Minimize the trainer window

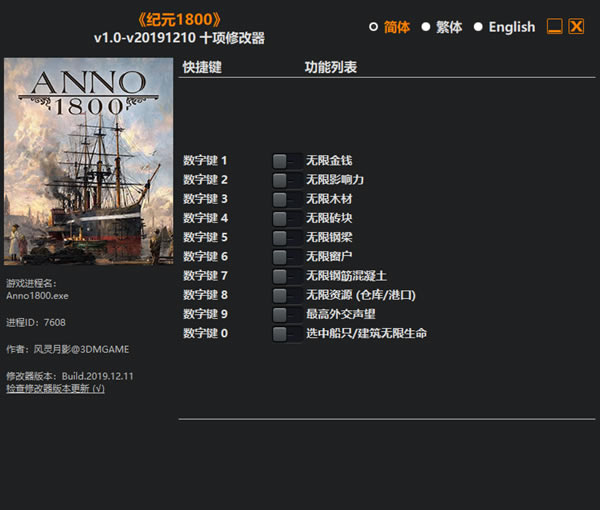coord(555,27)
